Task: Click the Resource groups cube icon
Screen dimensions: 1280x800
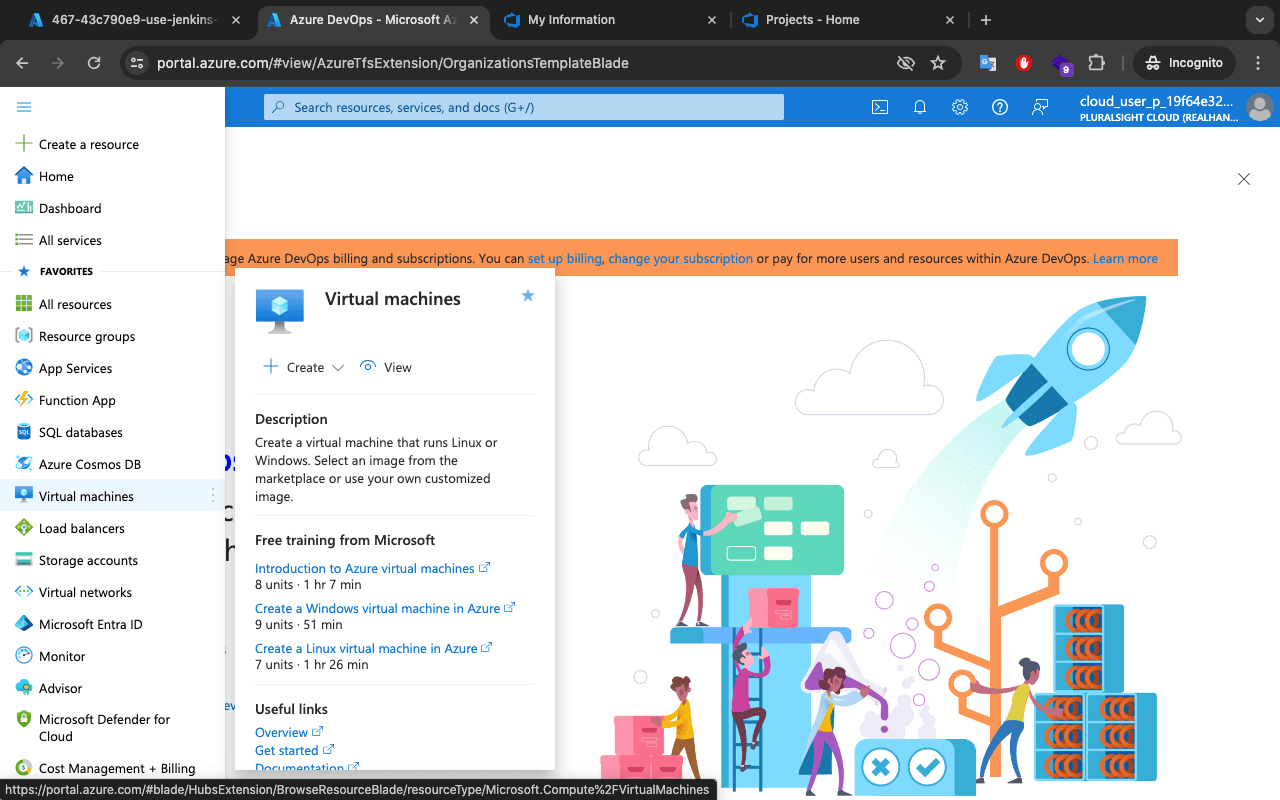Action: [24, 336]
